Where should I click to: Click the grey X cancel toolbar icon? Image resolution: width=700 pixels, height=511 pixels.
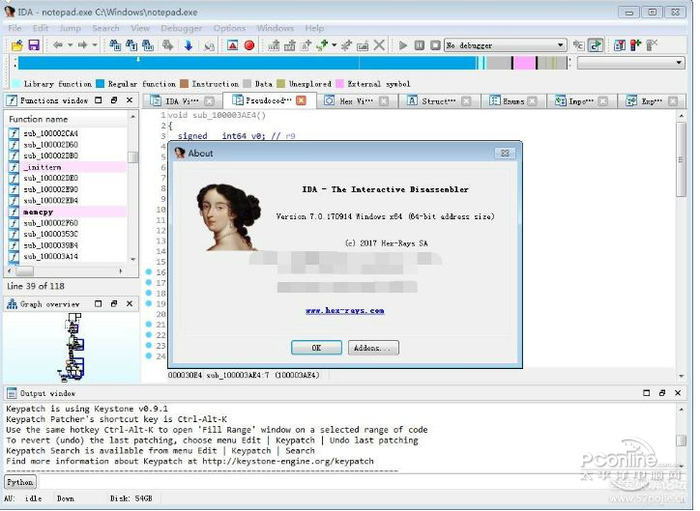click(x=379, y=45)
